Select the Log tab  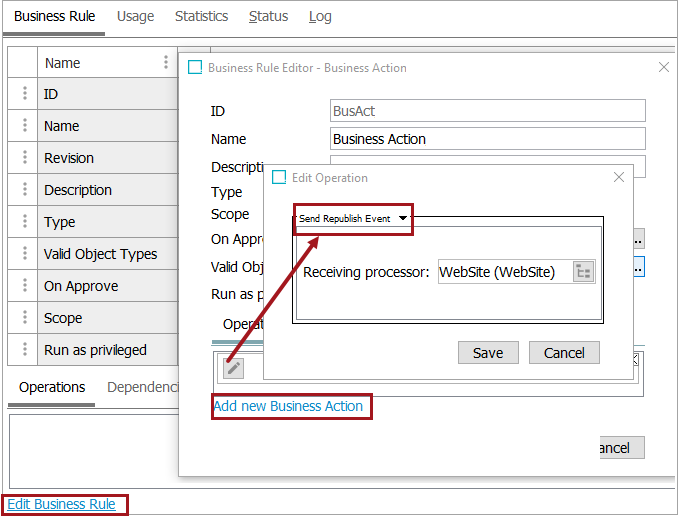320,16
